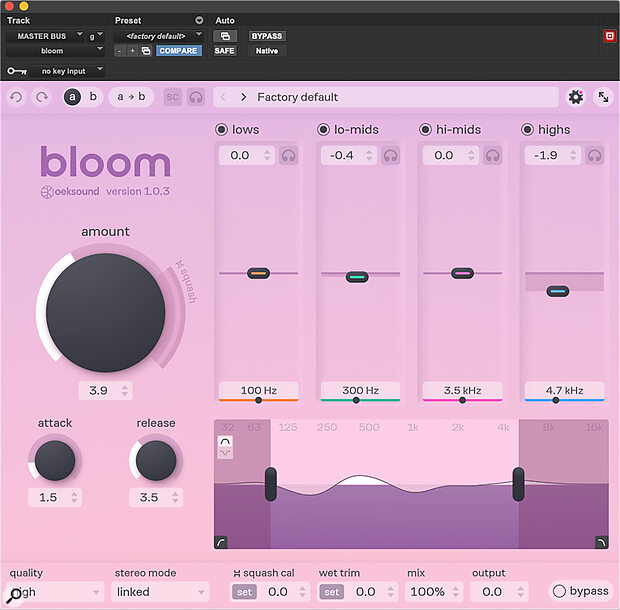This screenshot has height=610, width=620.
Task: Toggle the SAFE automation button
Action: tap(224, 51)
